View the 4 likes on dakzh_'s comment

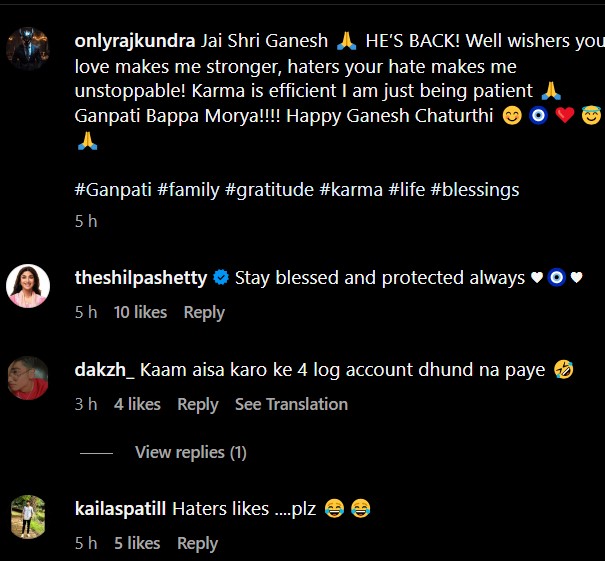point(137,404)
